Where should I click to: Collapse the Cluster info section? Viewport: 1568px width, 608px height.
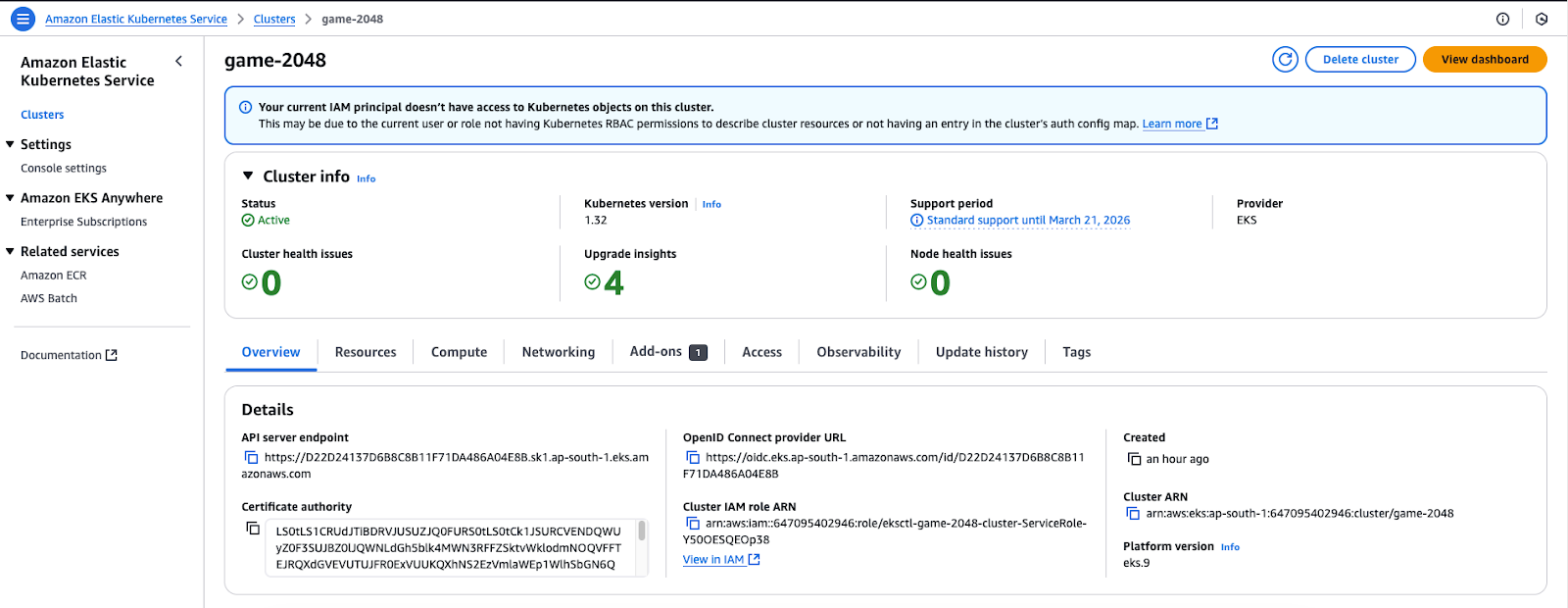[x=248, y=177]
